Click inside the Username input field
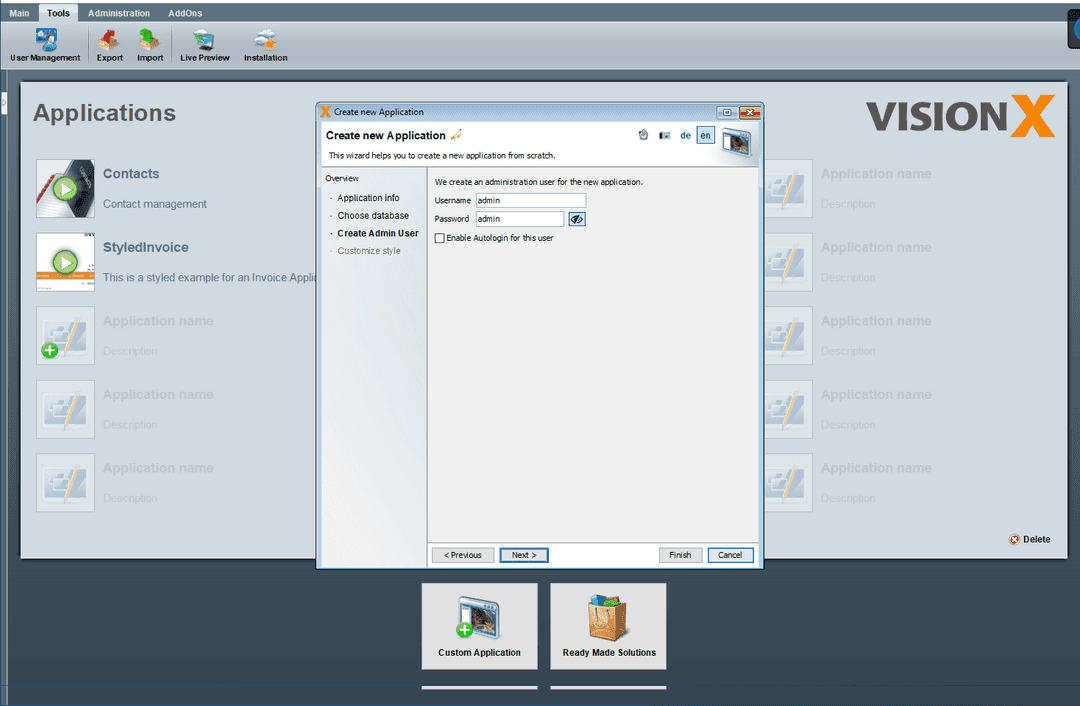Viewport: 1080px width, 706px height. [x=530, y=200]
